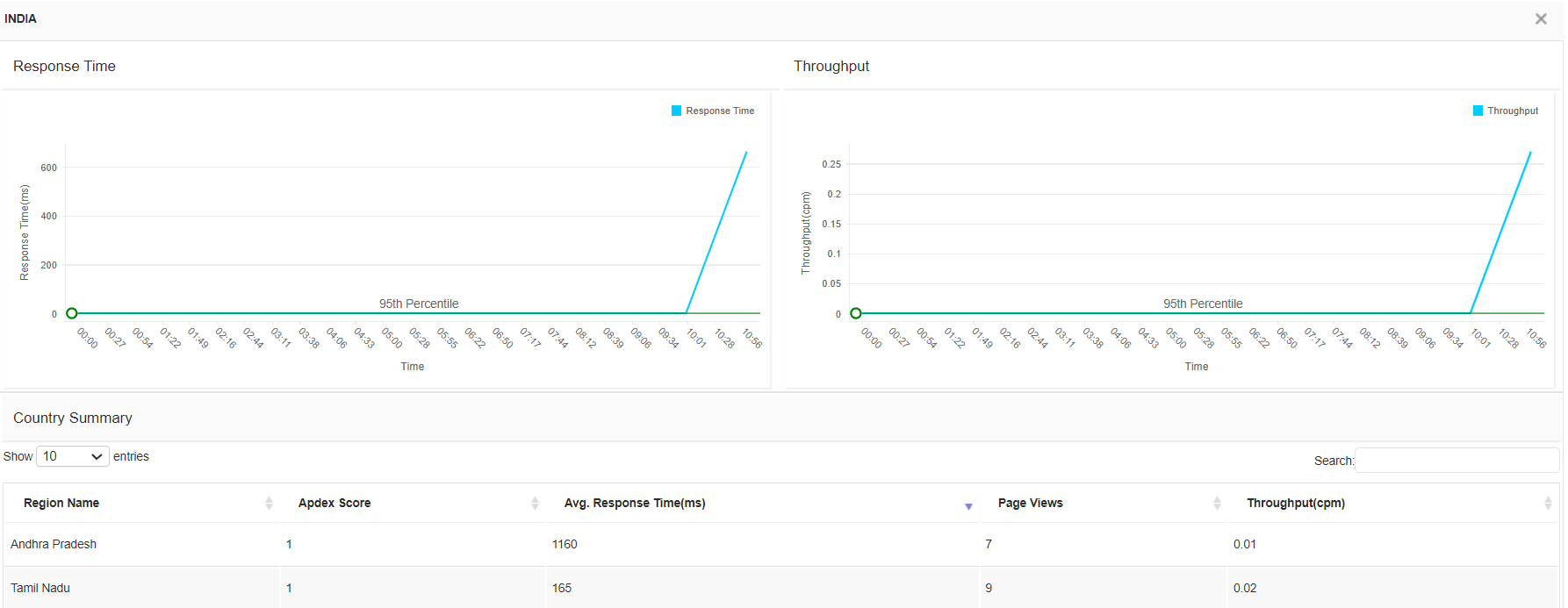Close the INDIA details panel
Viewport: 1568px width, 608px height.
[1541, 18]
